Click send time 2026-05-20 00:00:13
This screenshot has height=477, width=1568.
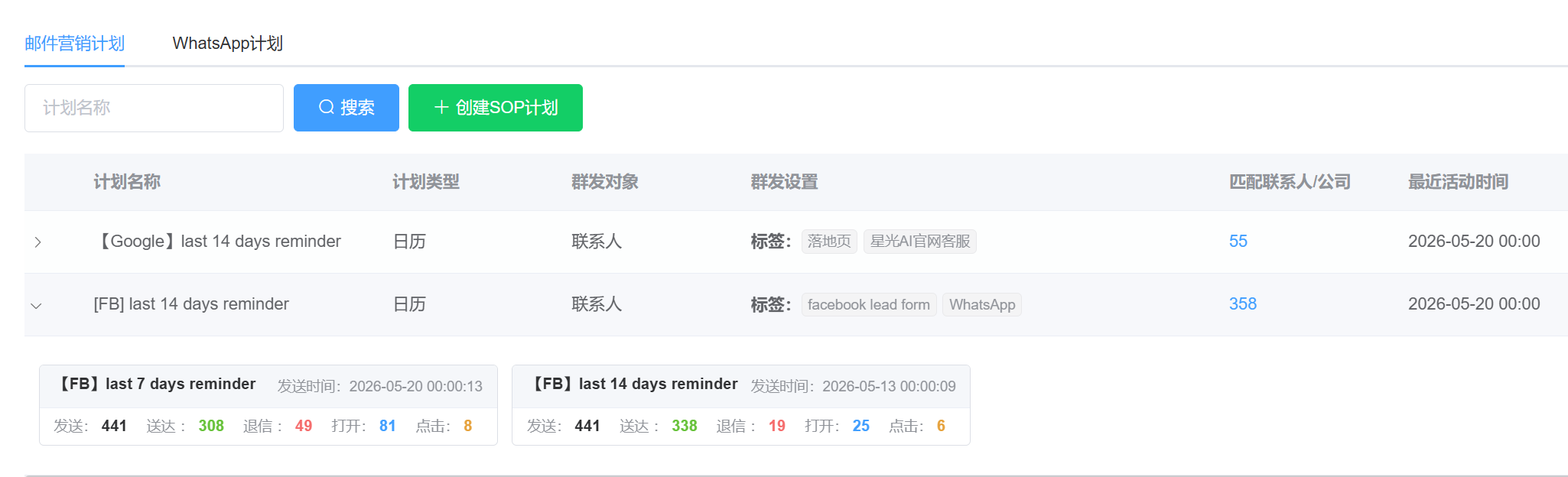tap(416, 386)
